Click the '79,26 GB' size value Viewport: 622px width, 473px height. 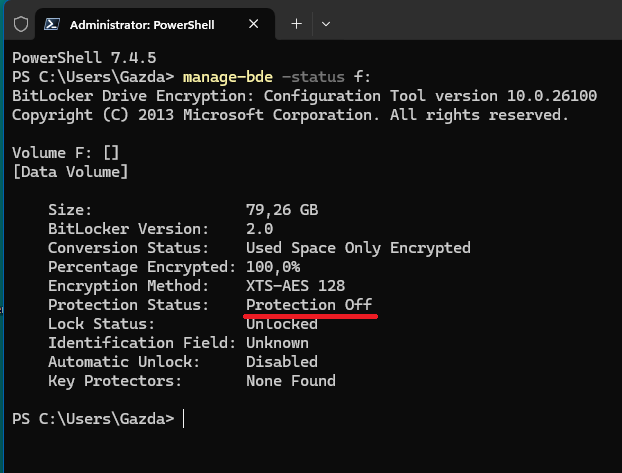point(282,210)
